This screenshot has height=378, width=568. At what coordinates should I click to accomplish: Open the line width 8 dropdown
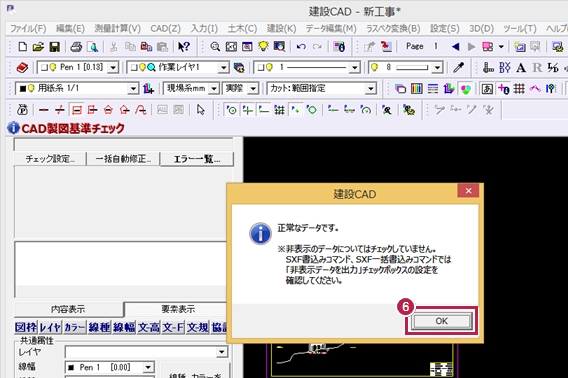438,67
